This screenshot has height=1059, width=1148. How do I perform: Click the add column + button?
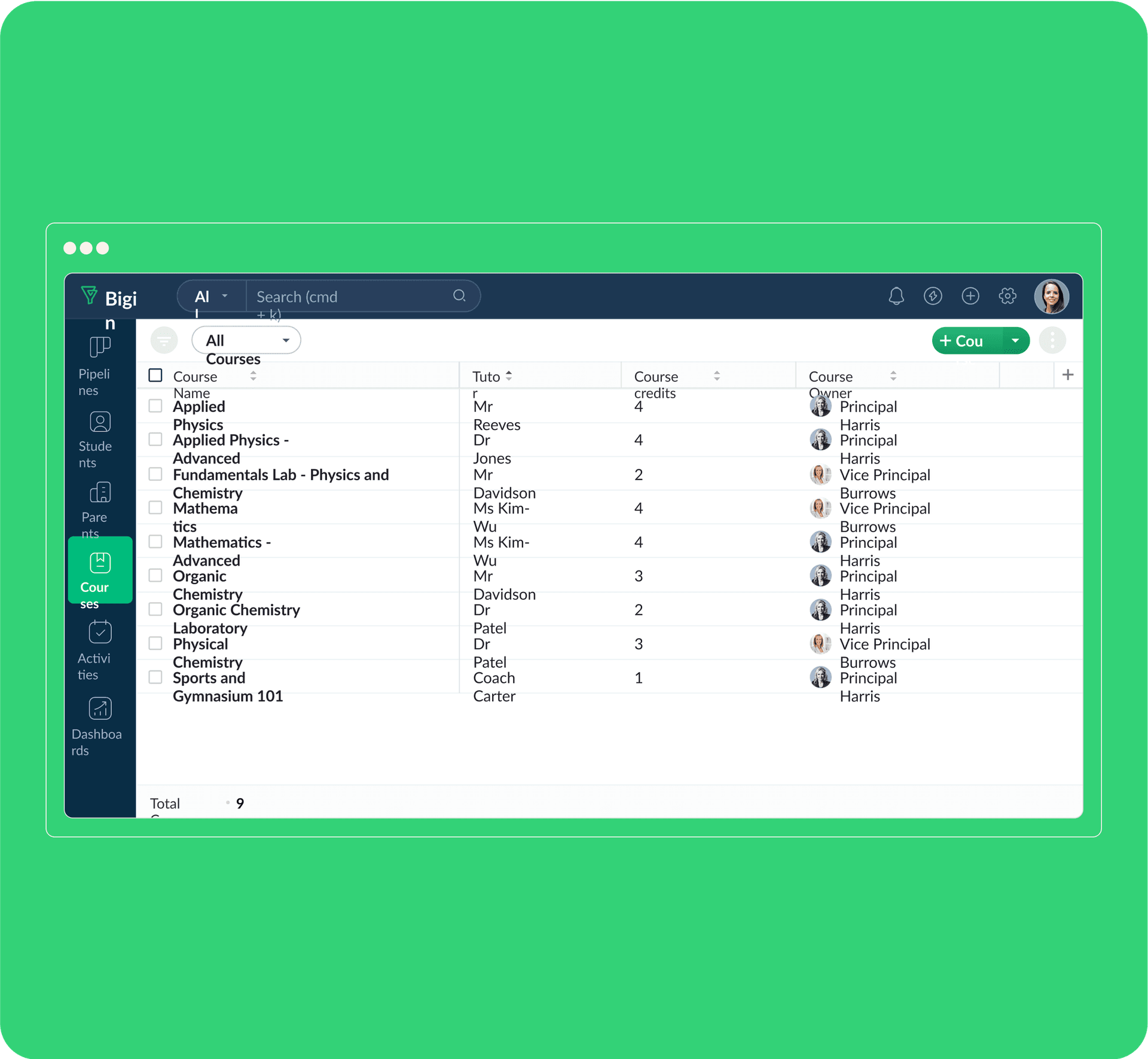1068,375
